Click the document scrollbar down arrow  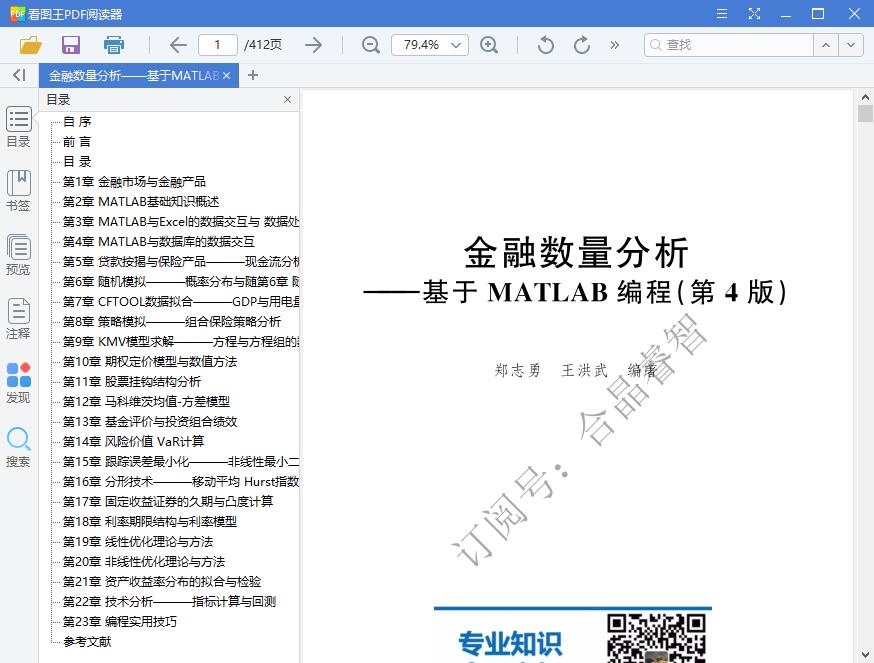click(x=865, y=655)
